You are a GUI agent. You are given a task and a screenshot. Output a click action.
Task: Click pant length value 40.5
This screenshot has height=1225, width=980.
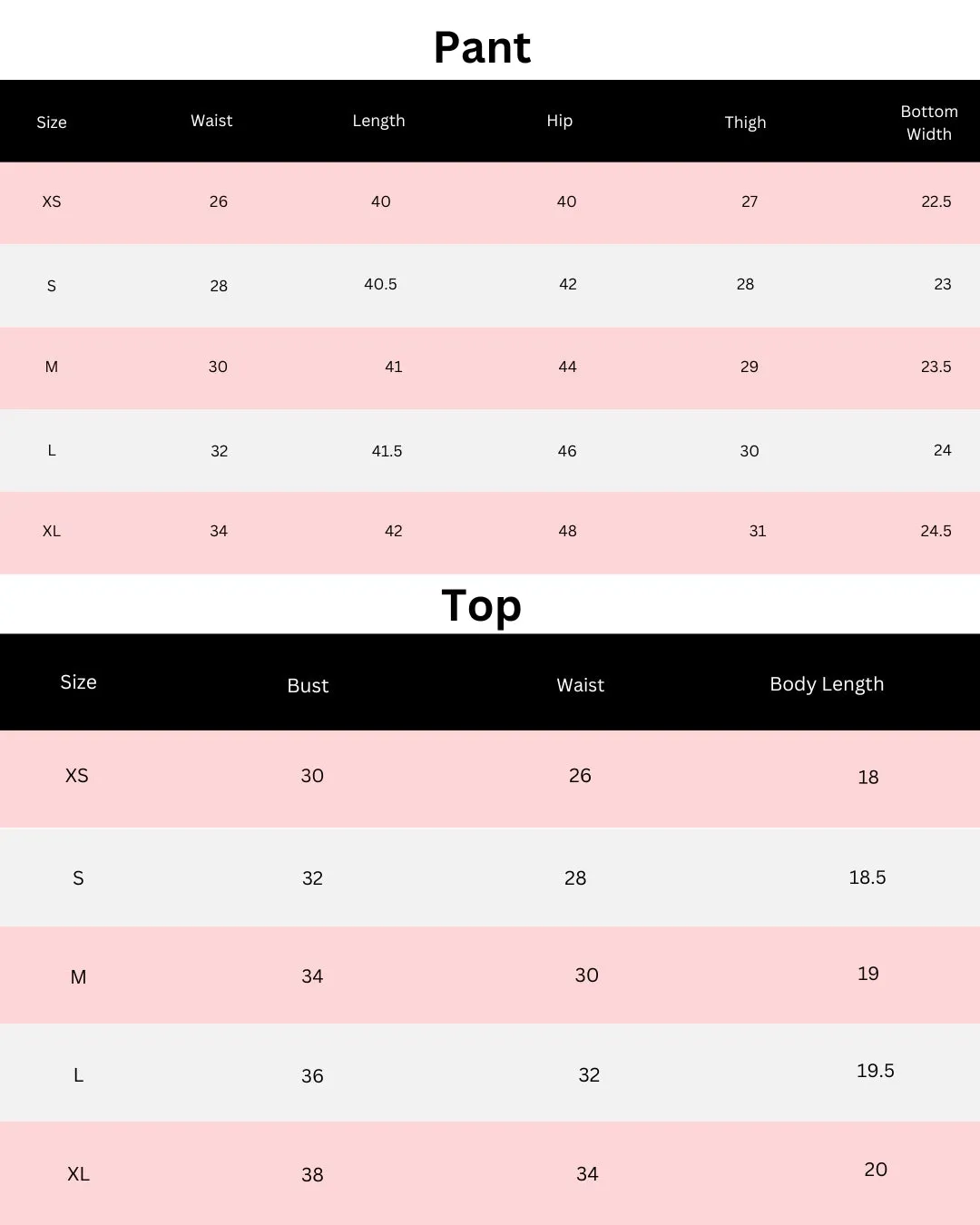(380, 284)
